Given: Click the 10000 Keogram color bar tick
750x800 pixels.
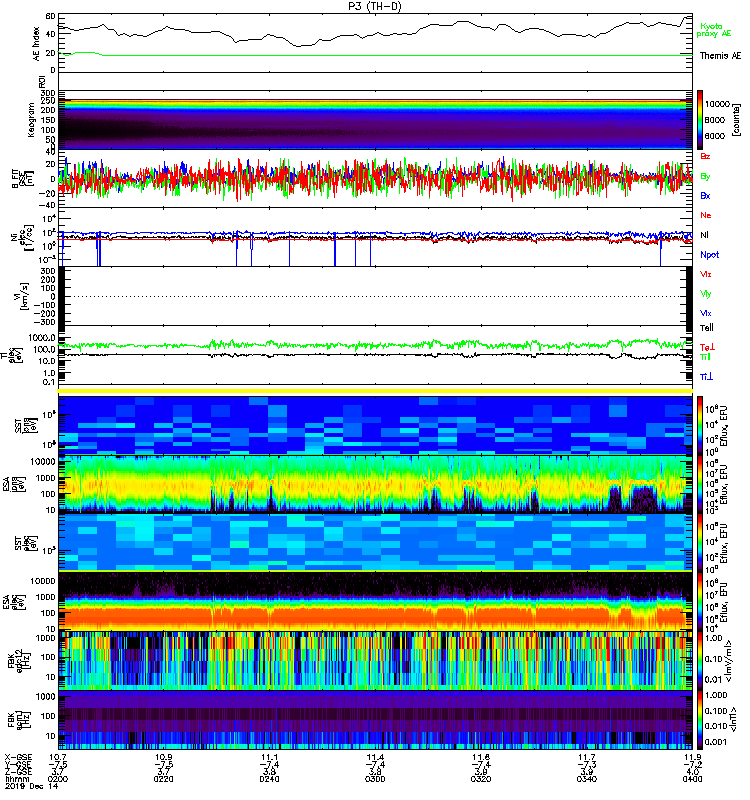Looking at the screenshot, I should [x=717, y=104].
